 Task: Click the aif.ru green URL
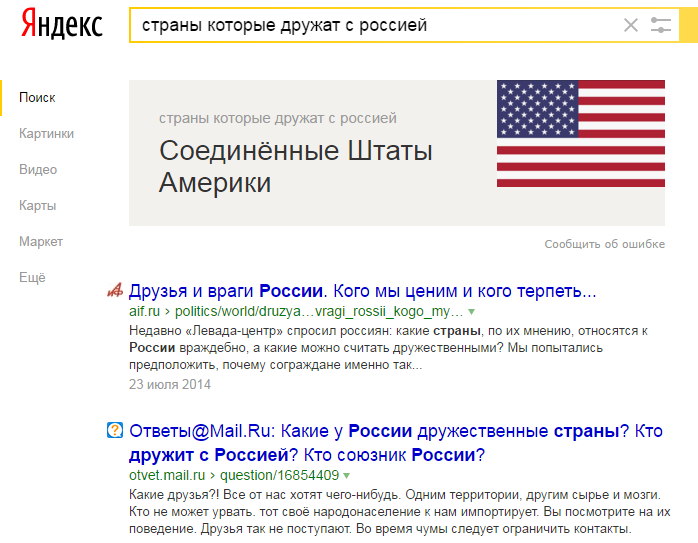[x=144, y=311]
